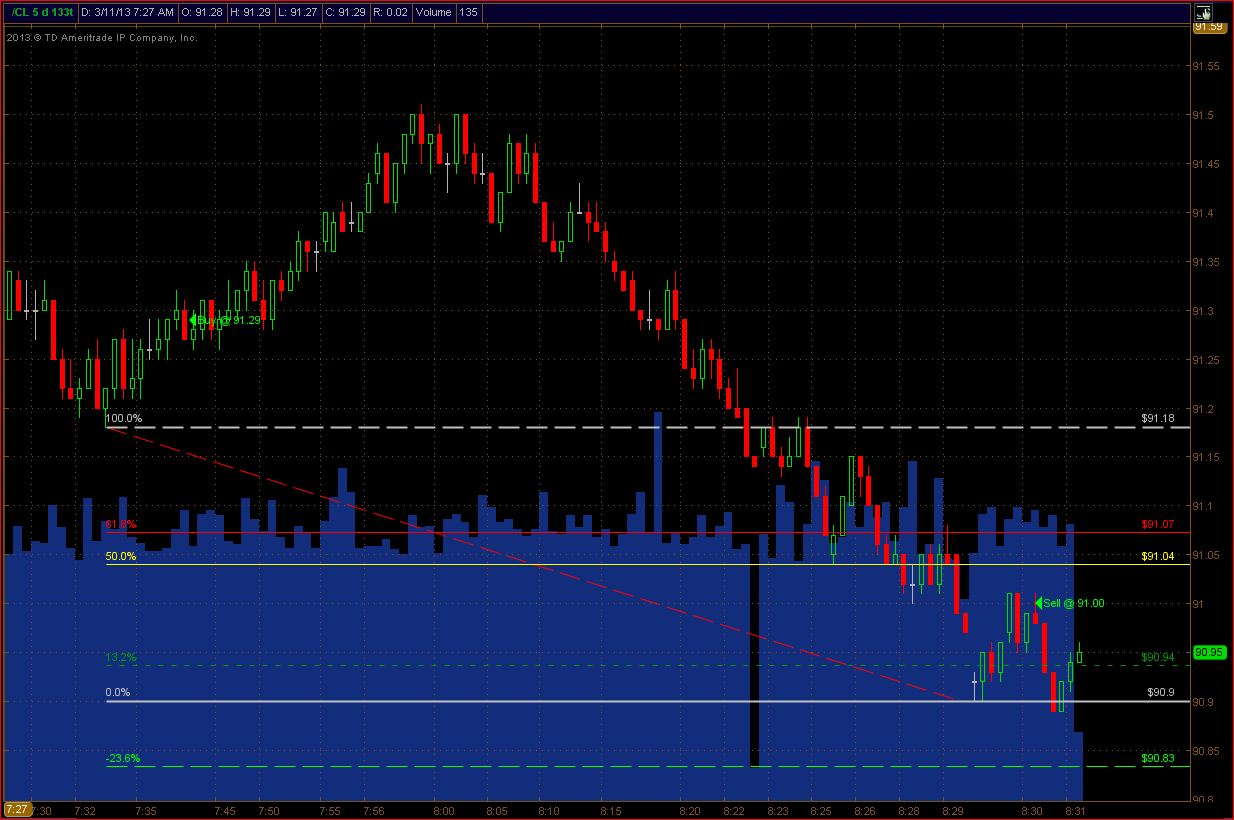1234x820 pixels.
Task: Click the date D: 3/11/13 7:27 AM
Action: pyautogui.click(x=130, y=12)
